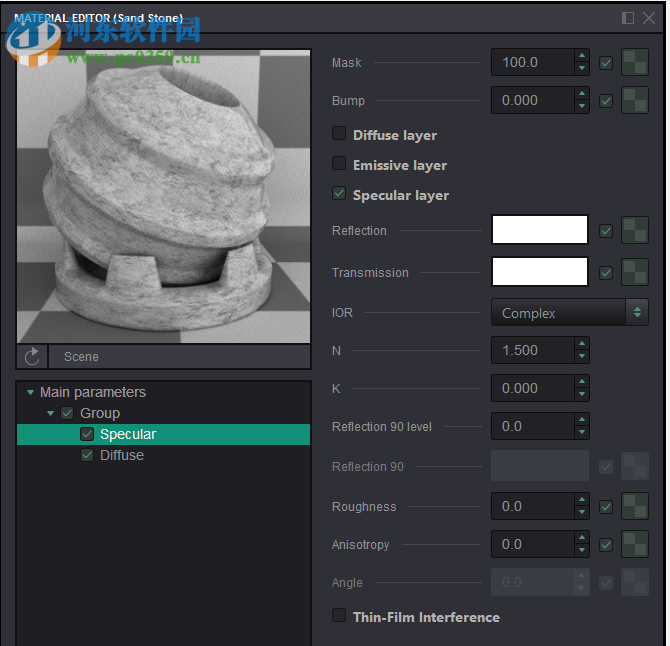Image resolution: width=670 pixels, height=646 pixels.
Task: Select the Main parameters tree label
Action: [x=93, y=392]
